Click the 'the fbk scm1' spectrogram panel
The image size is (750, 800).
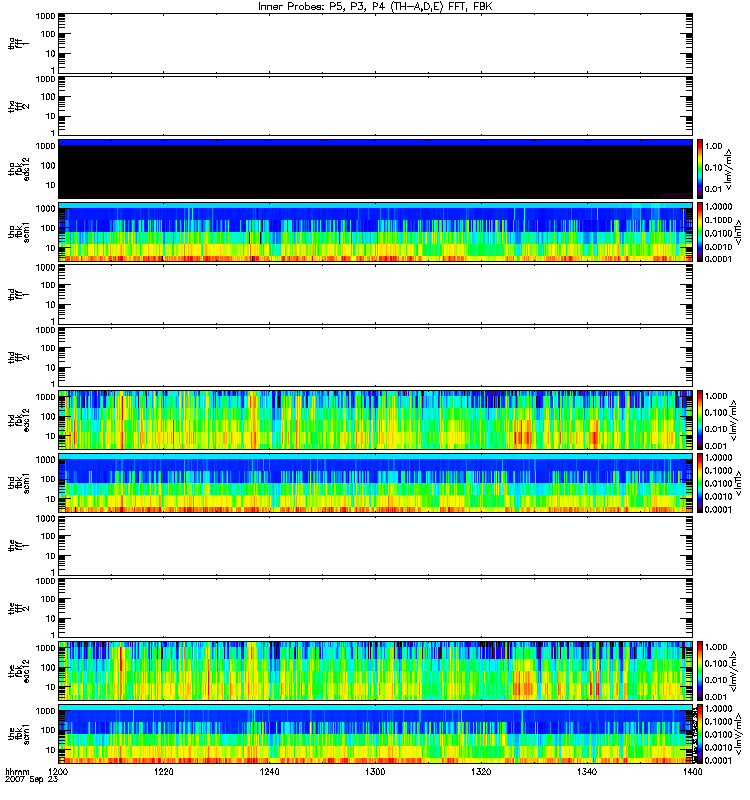pos(375,734)
